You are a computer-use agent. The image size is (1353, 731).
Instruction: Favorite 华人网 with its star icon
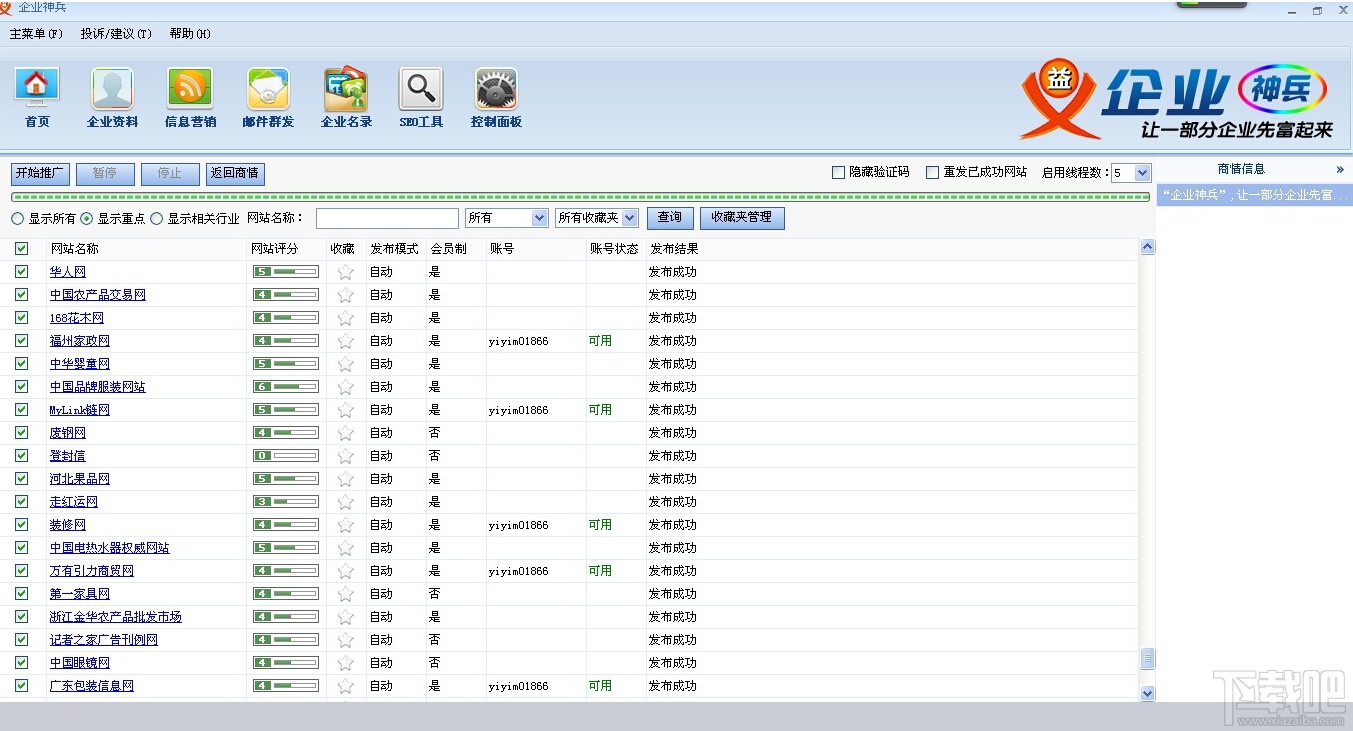345,272
